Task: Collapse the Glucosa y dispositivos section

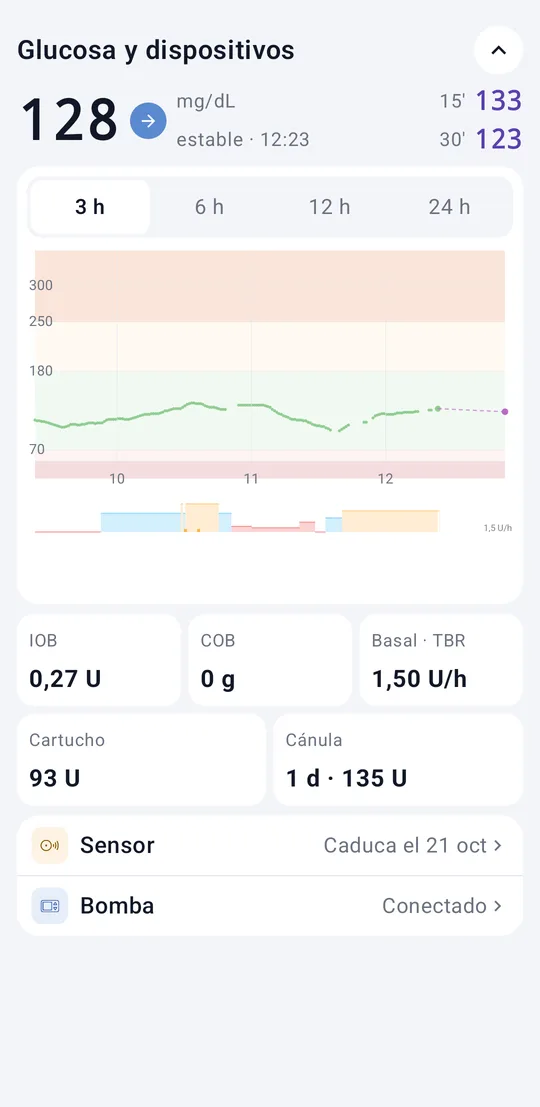Action: [498, 50]
